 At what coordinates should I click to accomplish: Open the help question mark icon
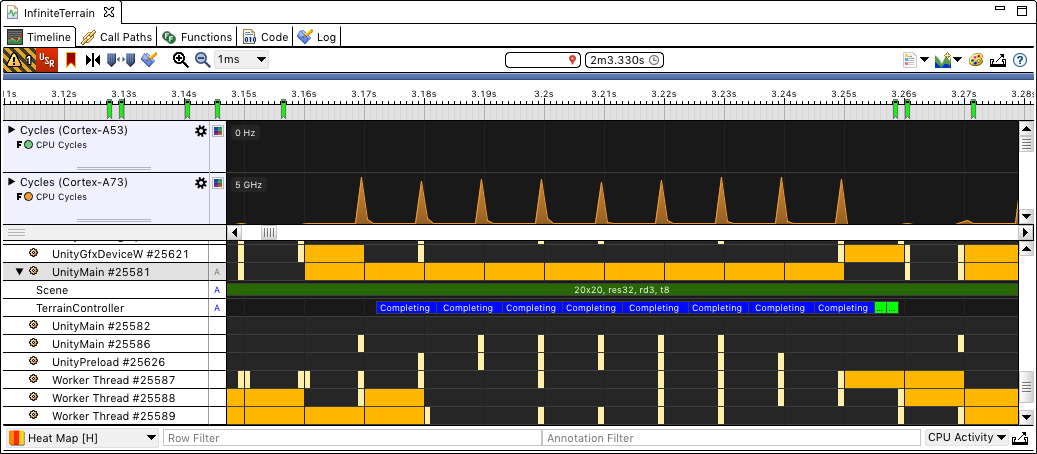(x=1020, y=60)
